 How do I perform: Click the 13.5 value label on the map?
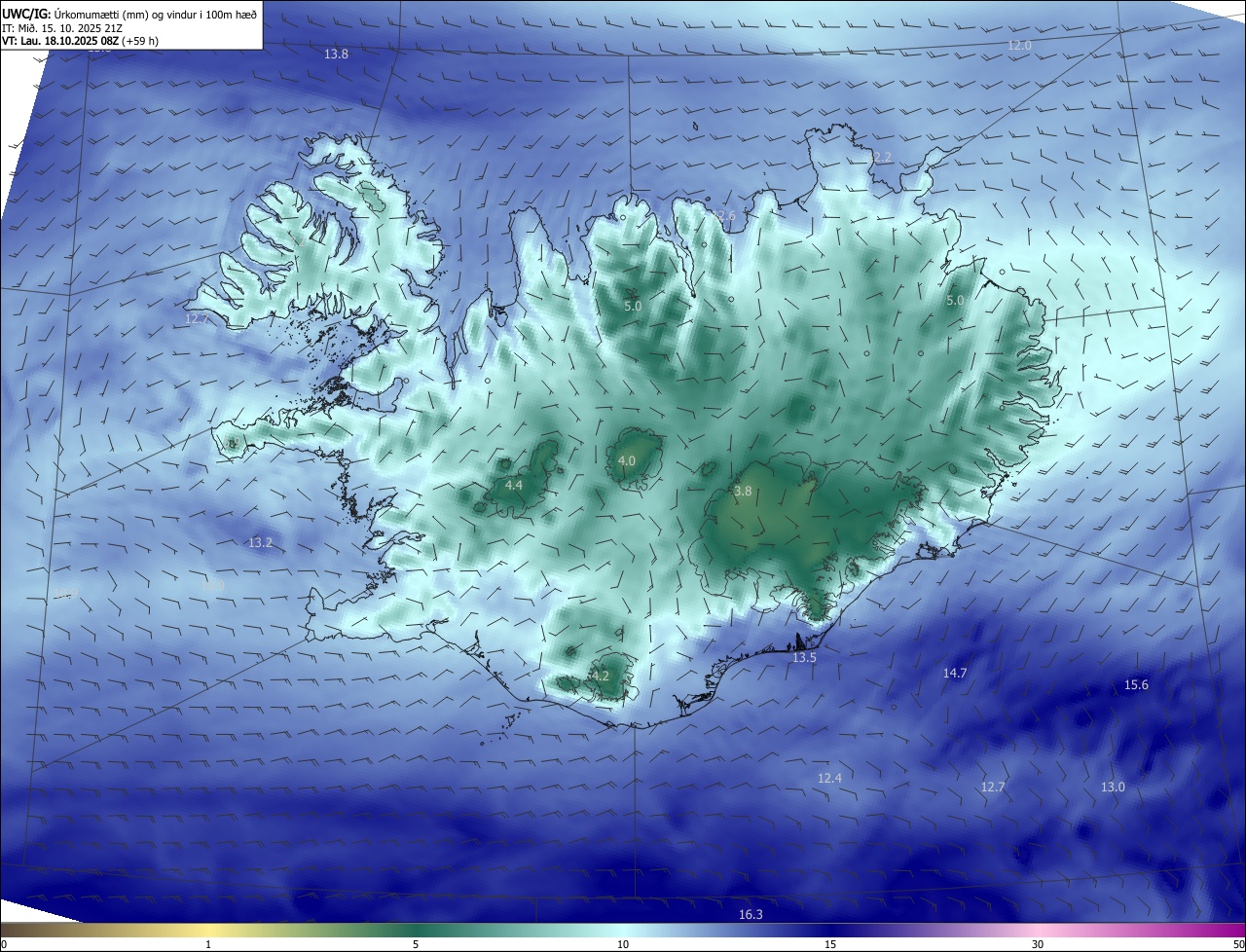(x=804, y=658)
